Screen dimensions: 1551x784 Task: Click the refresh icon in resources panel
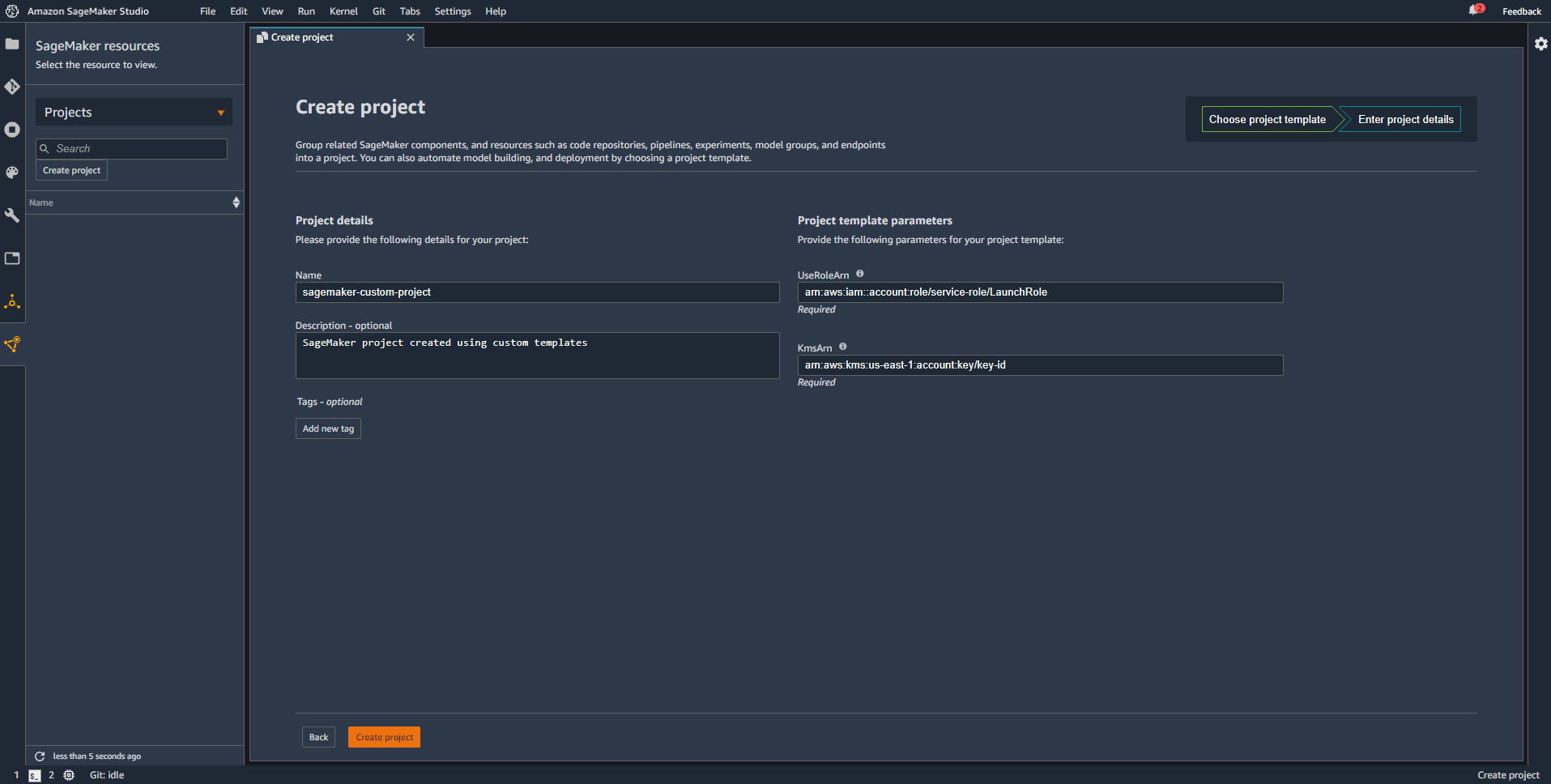[x=40, y=756]
